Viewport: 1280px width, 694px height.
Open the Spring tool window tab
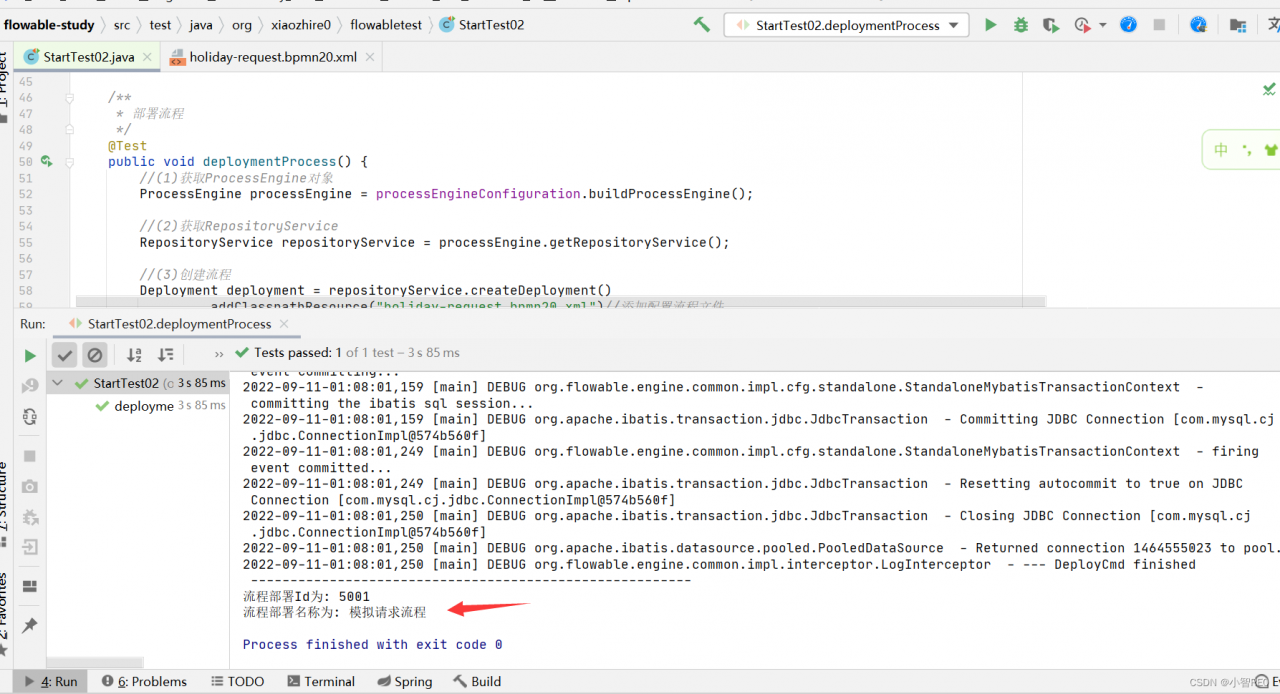405,681
